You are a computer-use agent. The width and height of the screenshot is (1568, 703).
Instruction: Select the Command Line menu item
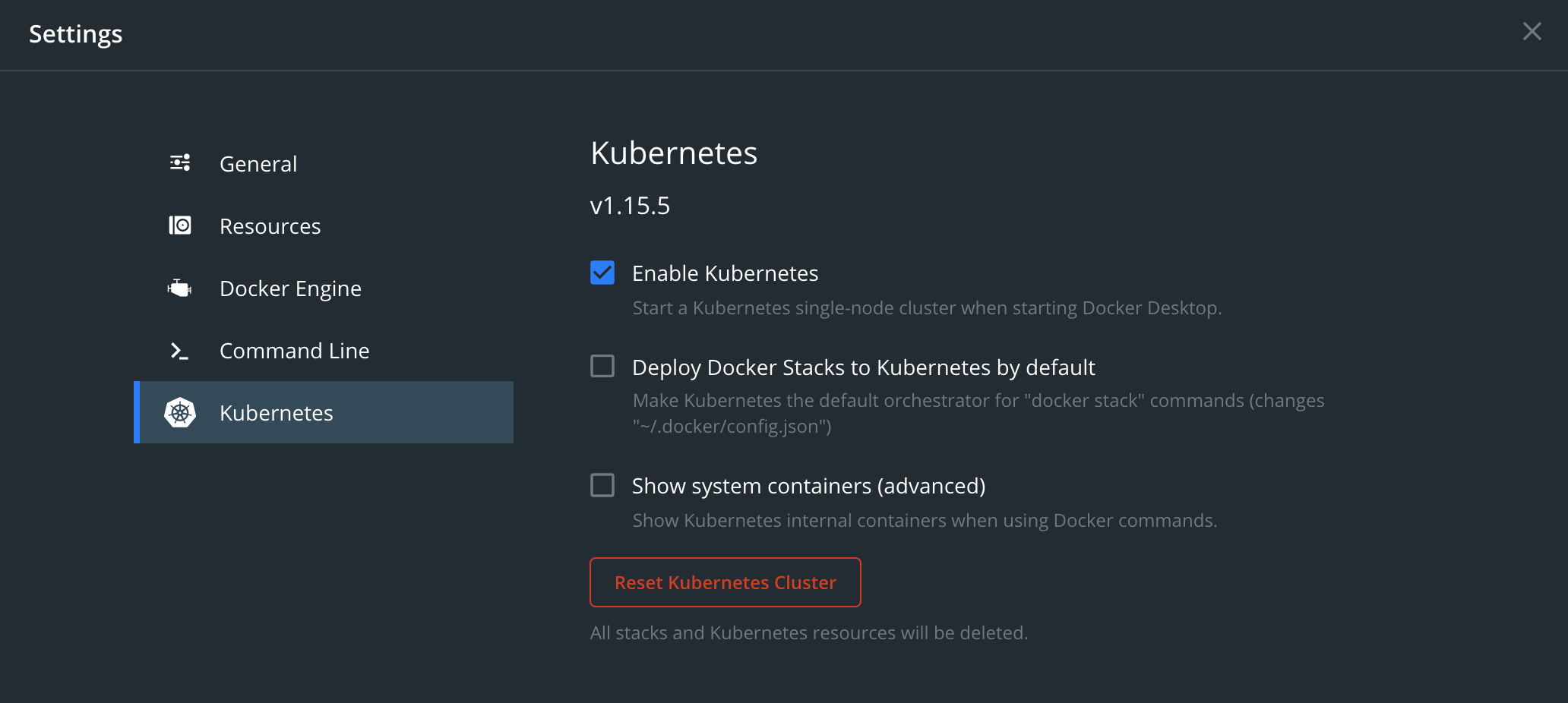point(294,351)
